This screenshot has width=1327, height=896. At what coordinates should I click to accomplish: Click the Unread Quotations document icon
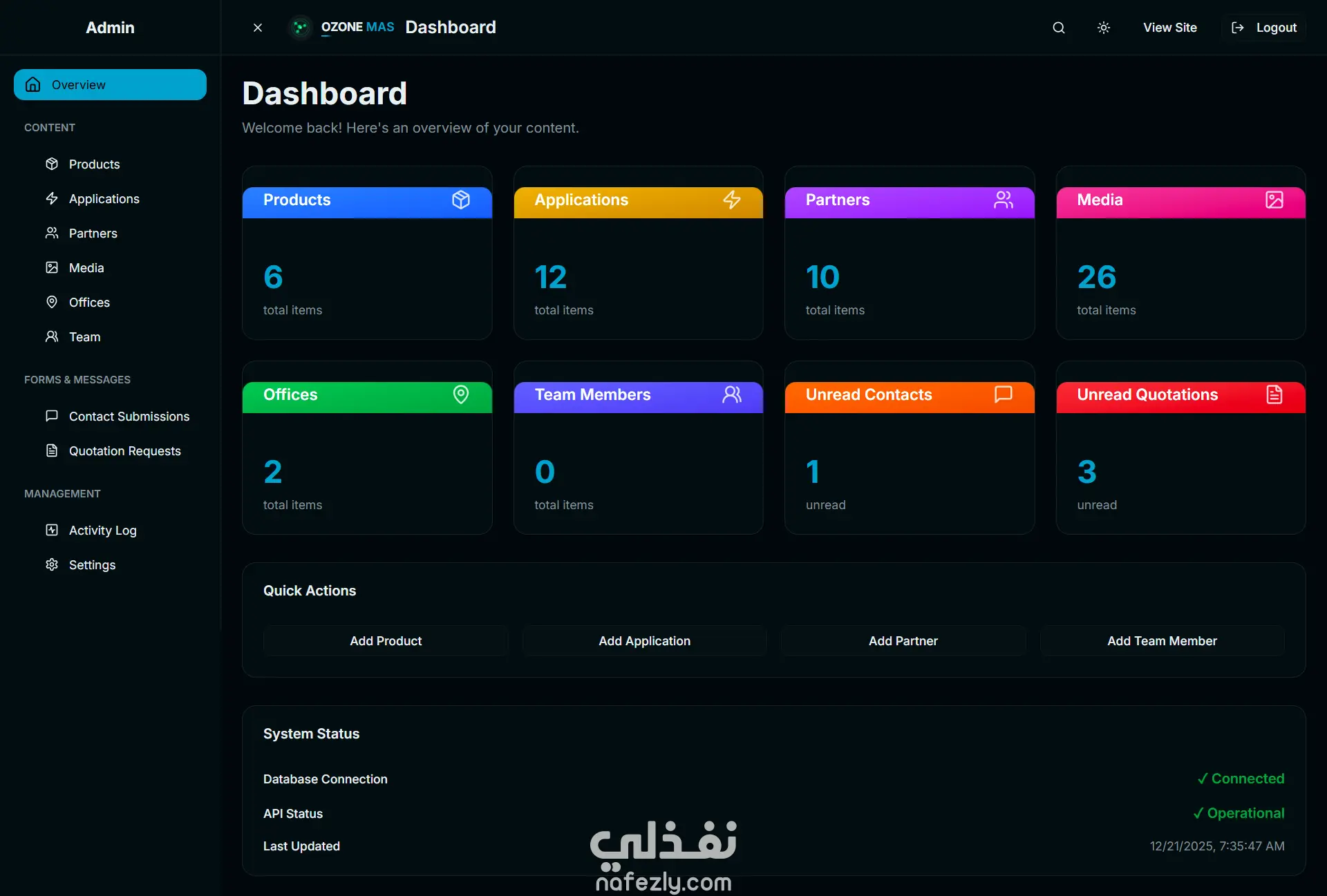(x=1274, y=394)
